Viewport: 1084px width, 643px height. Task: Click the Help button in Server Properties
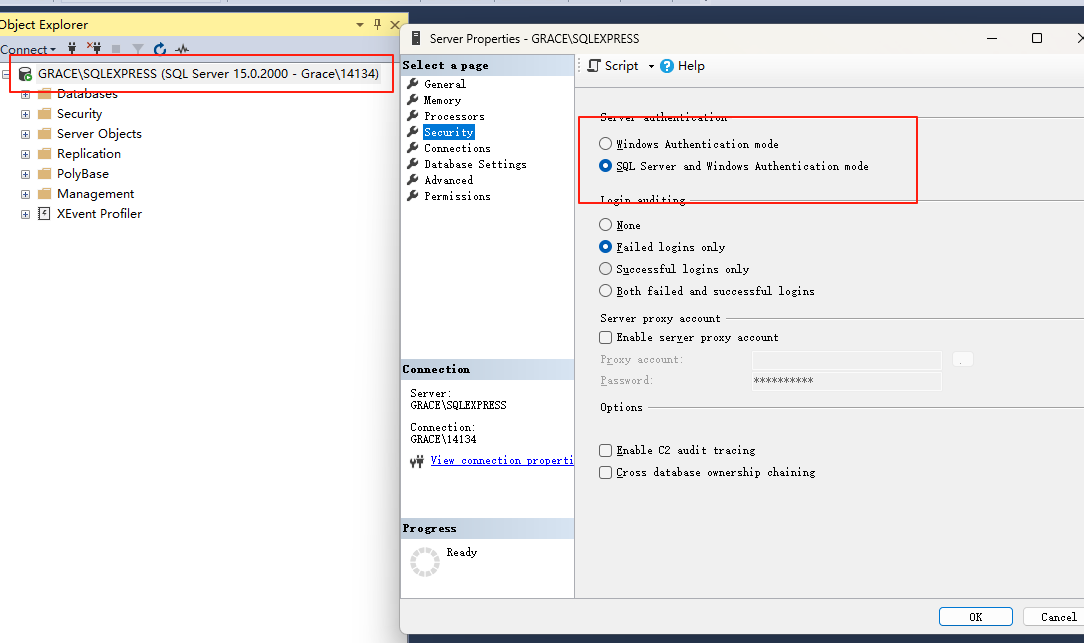(682, 66)
